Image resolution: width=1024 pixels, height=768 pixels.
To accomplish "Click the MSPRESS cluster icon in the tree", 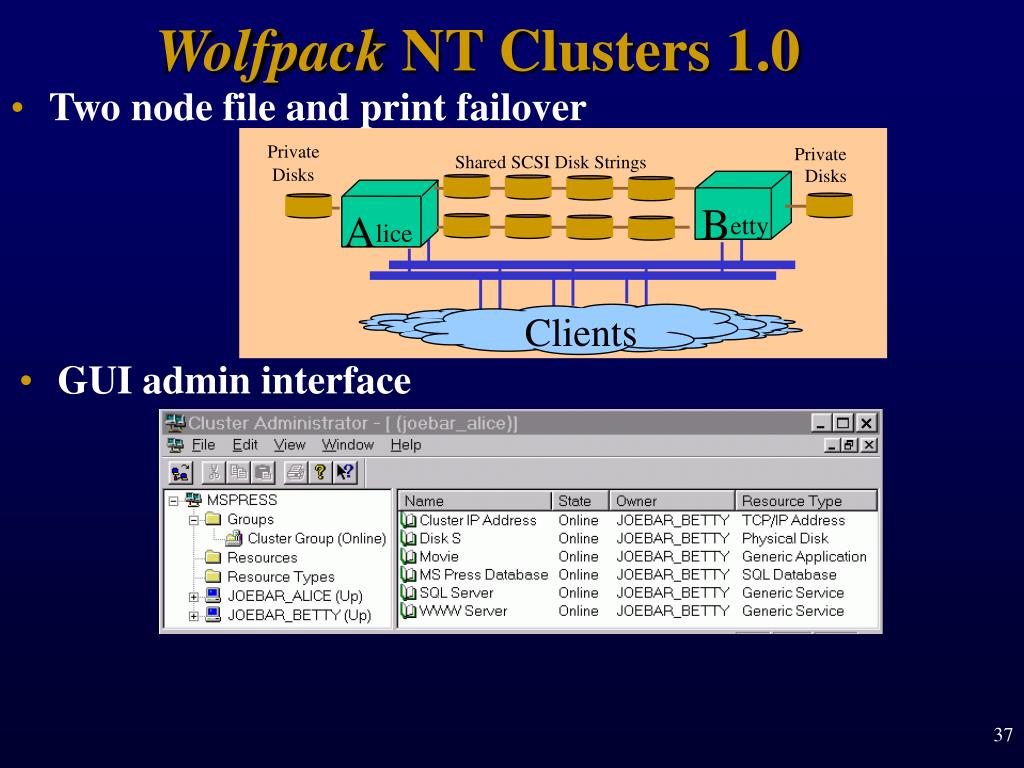I will point(193,500).
